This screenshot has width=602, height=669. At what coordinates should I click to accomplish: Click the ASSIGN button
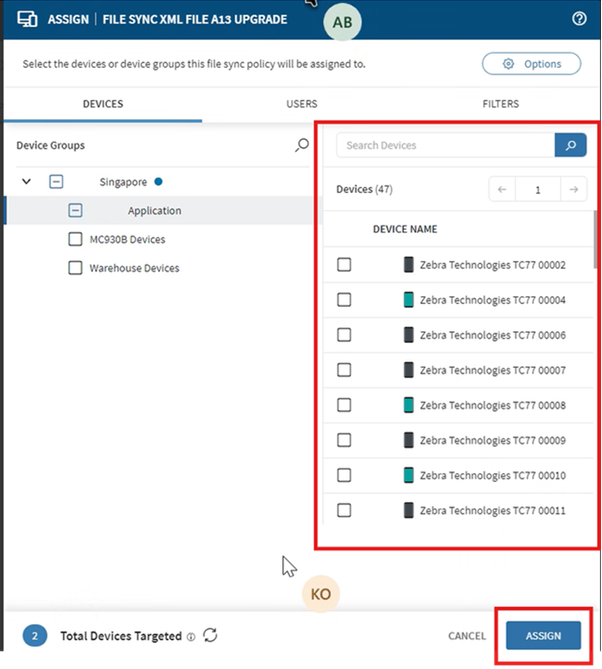(543, 636)
